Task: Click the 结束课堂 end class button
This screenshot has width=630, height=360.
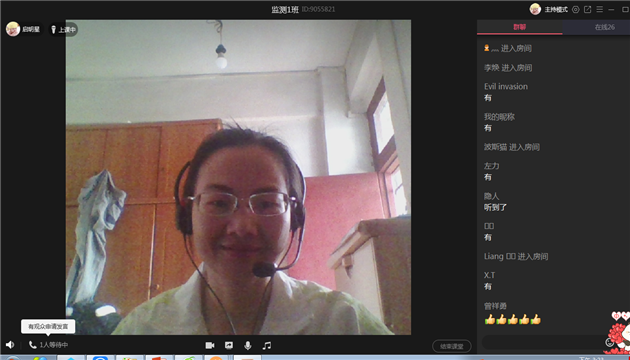Action: pyautogui.click(x=452, y=346)
